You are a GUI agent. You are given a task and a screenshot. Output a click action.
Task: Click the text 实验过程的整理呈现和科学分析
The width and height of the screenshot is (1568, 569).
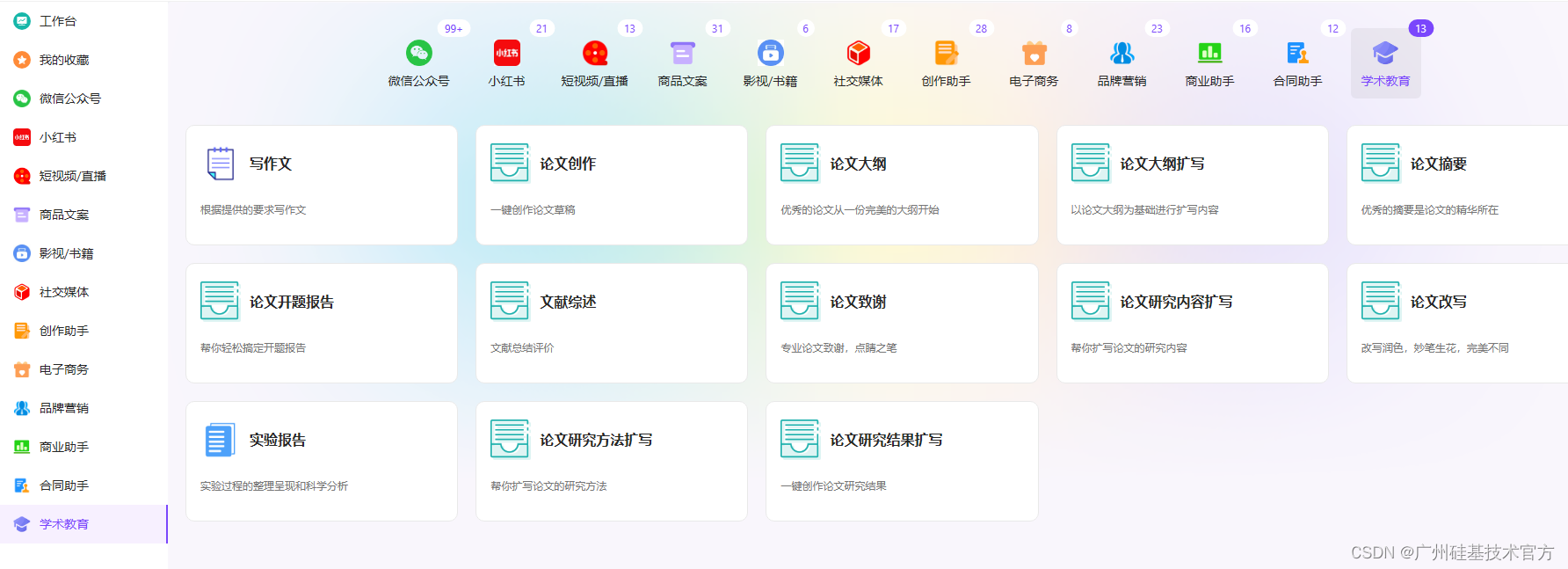coord(274,486)
